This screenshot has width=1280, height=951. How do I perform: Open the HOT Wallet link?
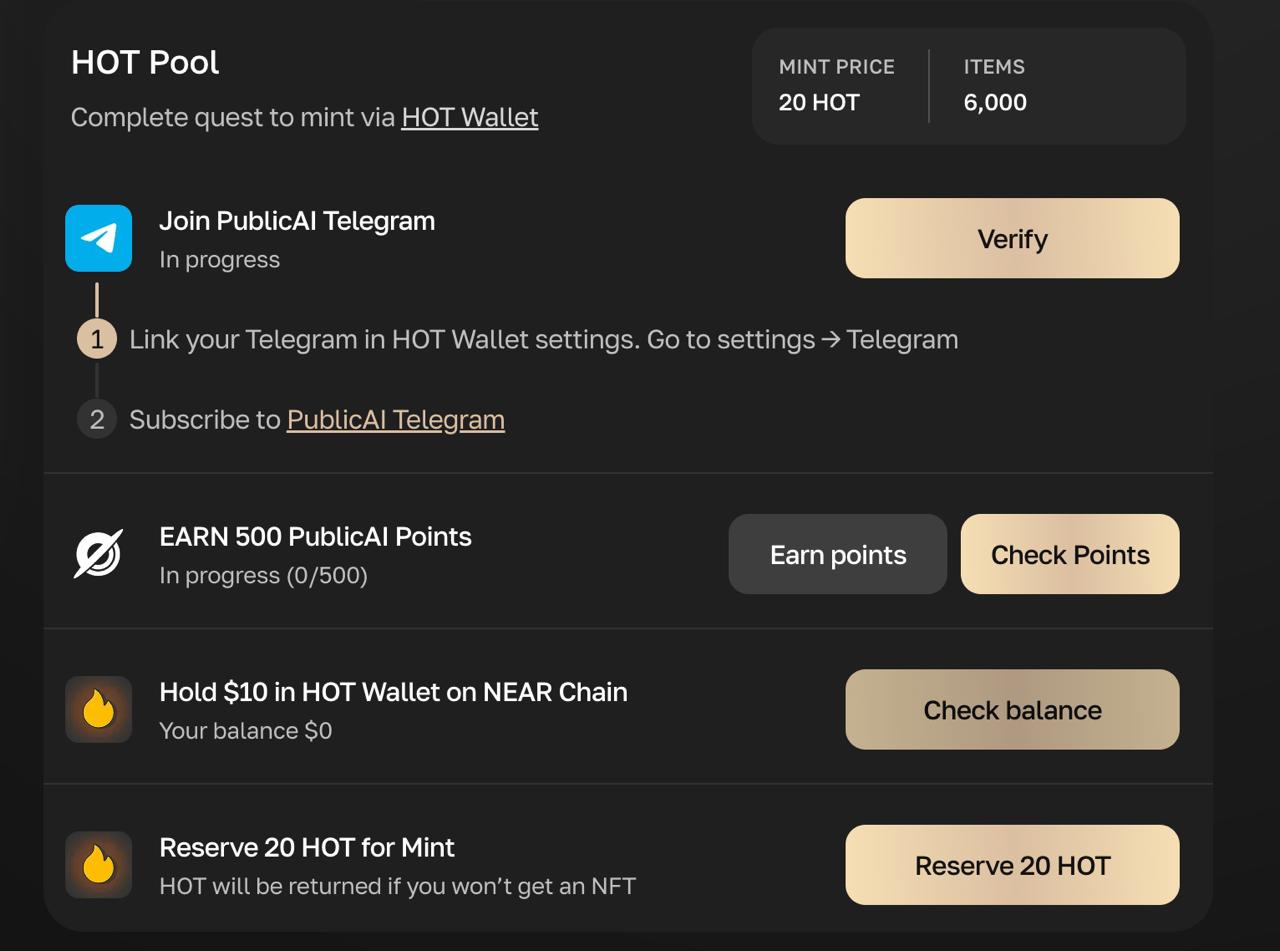(470, 117)
